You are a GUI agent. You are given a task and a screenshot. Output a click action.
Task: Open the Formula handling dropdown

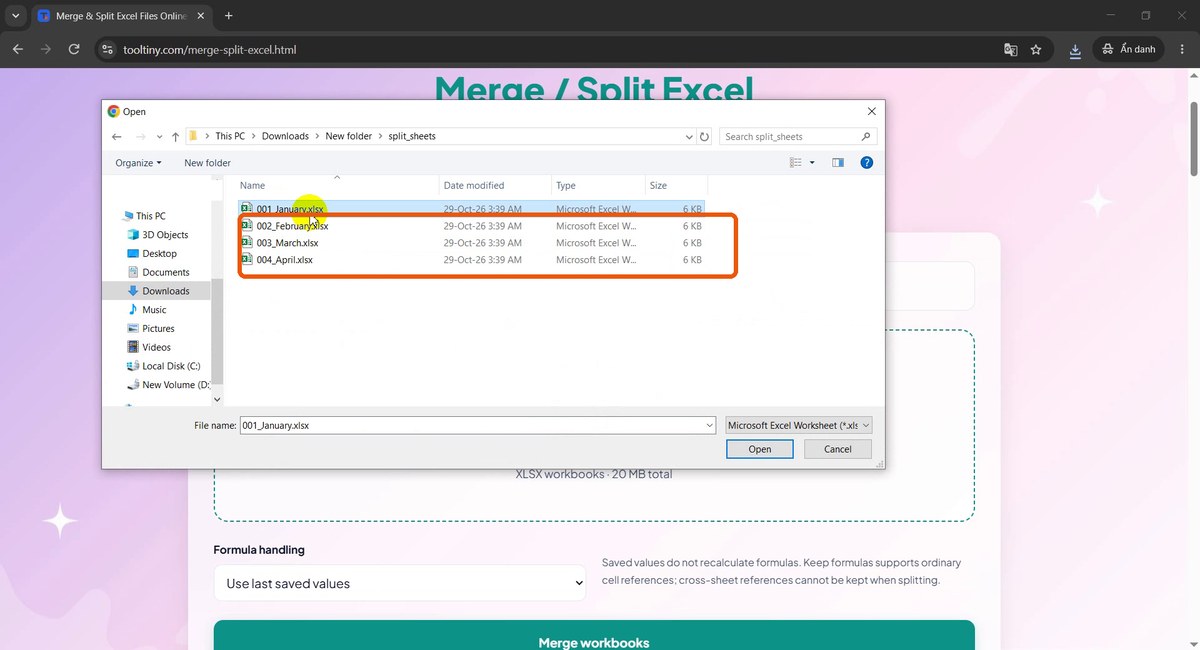(400, 583)
